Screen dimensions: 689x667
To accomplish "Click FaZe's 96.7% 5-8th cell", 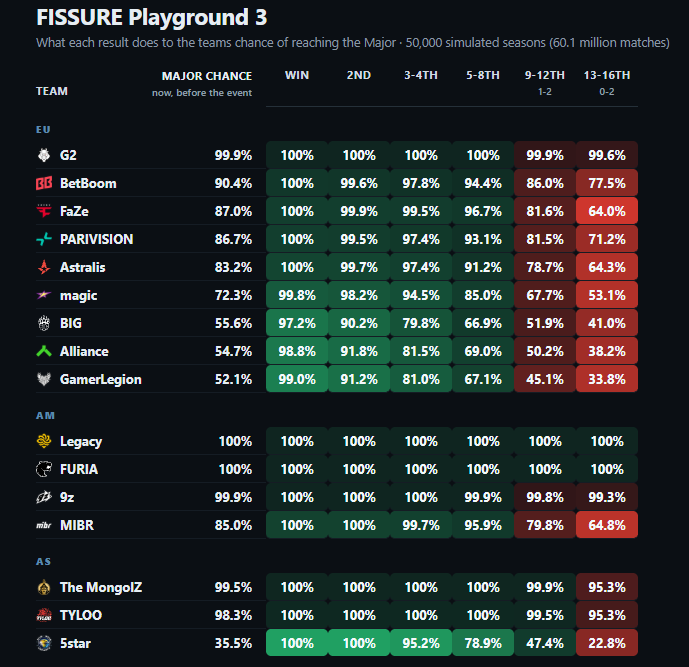I will [483, 211].
